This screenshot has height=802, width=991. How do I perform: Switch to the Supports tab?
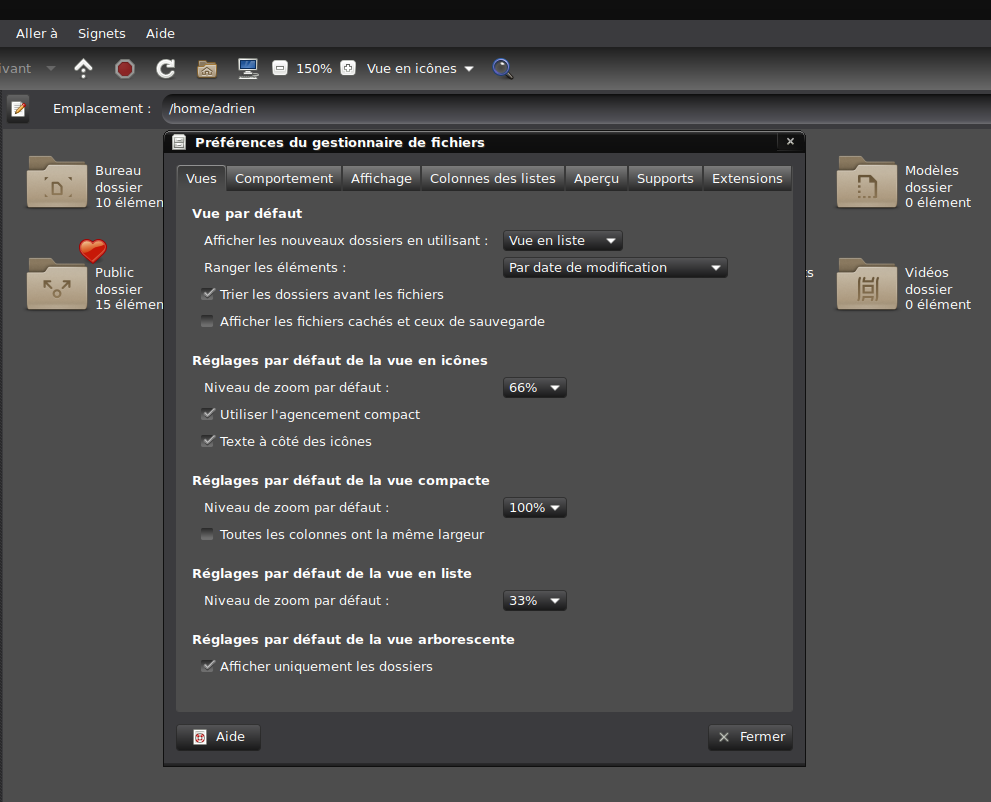pyautogui.click(x=665, y=179)
